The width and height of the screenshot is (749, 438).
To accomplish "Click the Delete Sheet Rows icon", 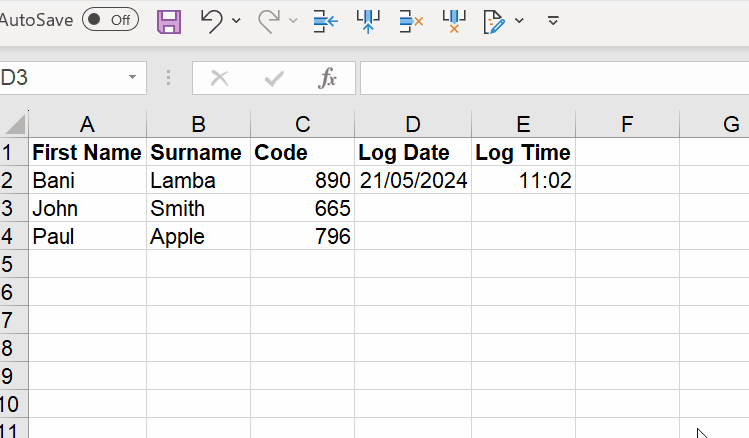I will point(411,20).
